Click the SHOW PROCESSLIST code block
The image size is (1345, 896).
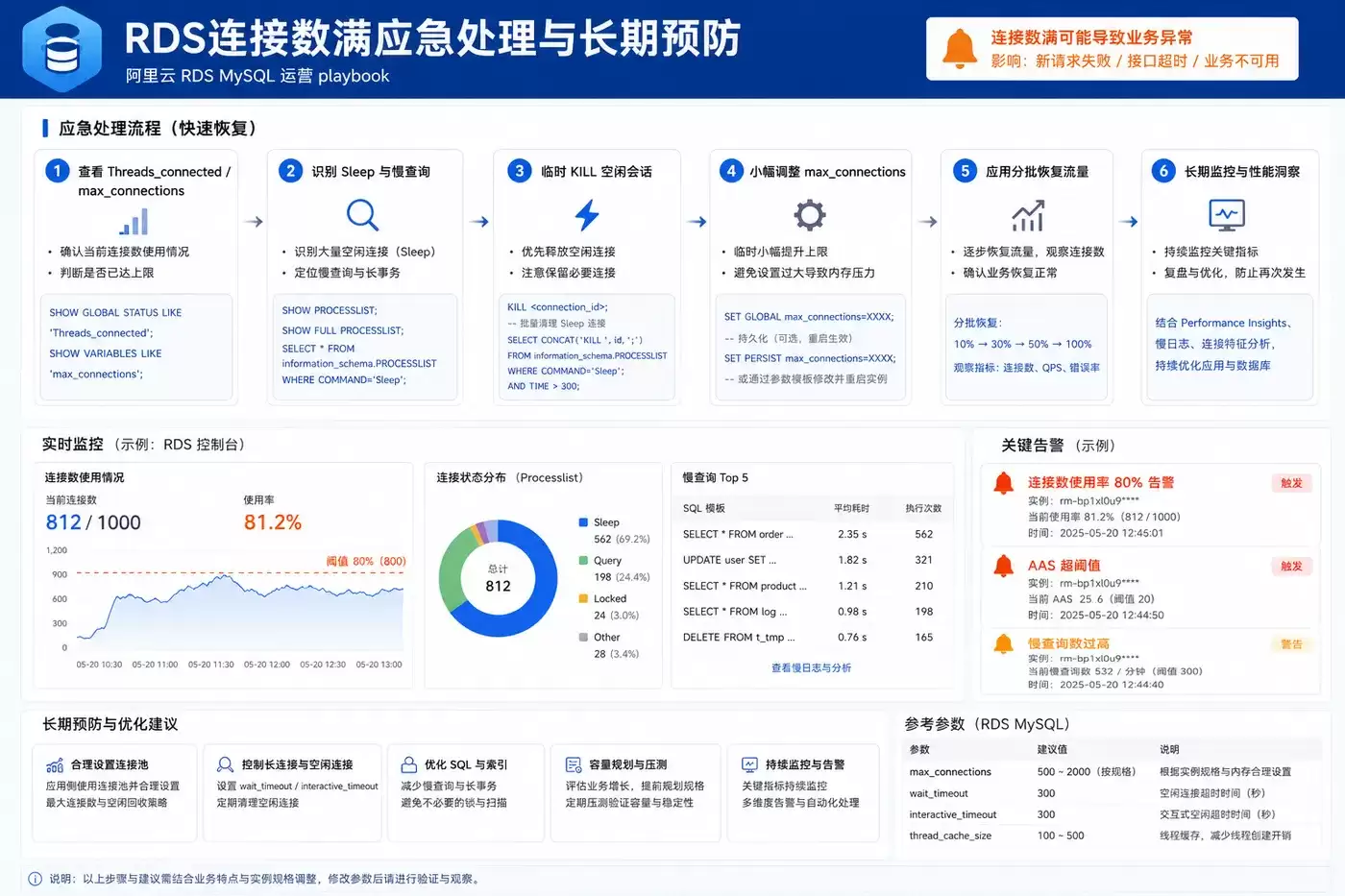click(363, 345)
